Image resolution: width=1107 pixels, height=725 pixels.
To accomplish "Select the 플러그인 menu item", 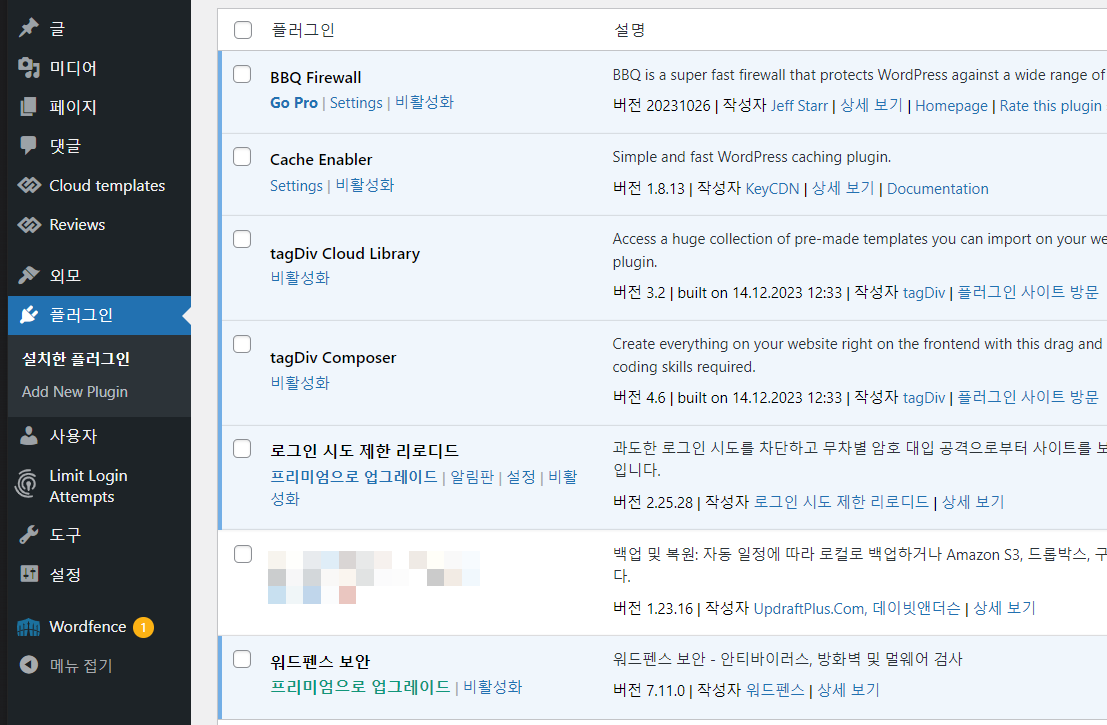I will 100,315.
